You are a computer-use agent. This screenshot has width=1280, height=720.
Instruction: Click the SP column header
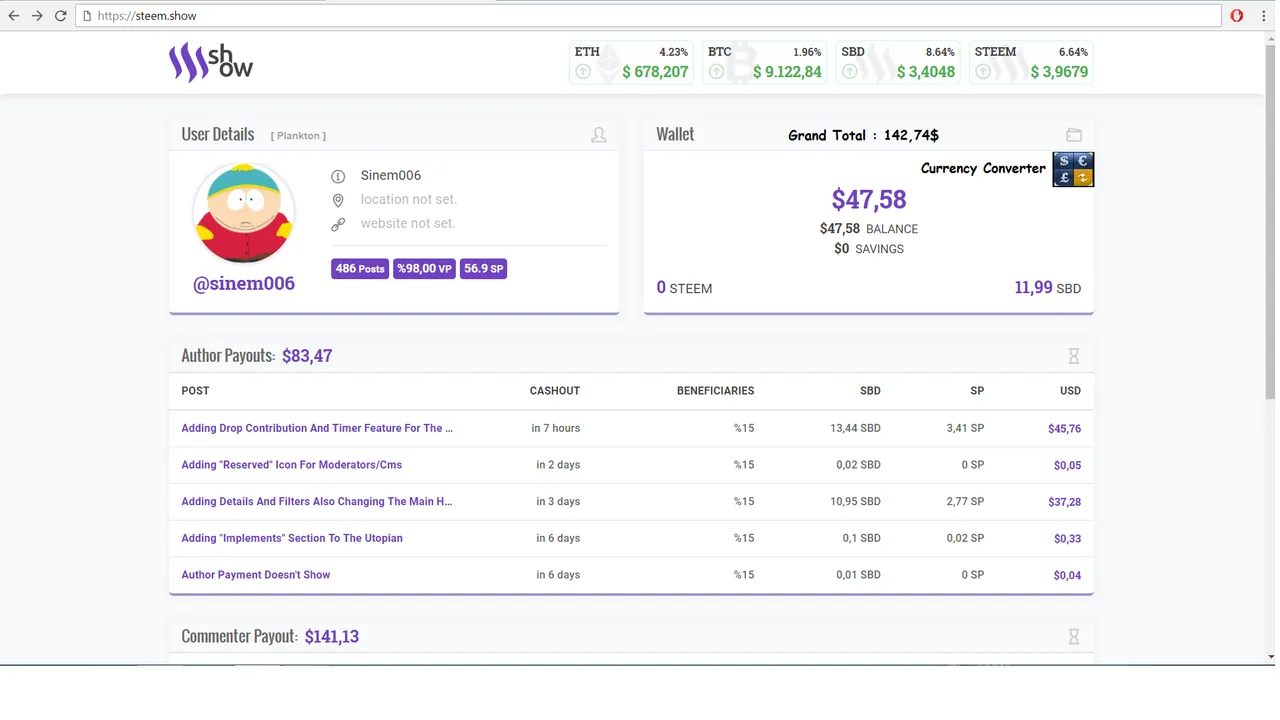tap(977, 391)
